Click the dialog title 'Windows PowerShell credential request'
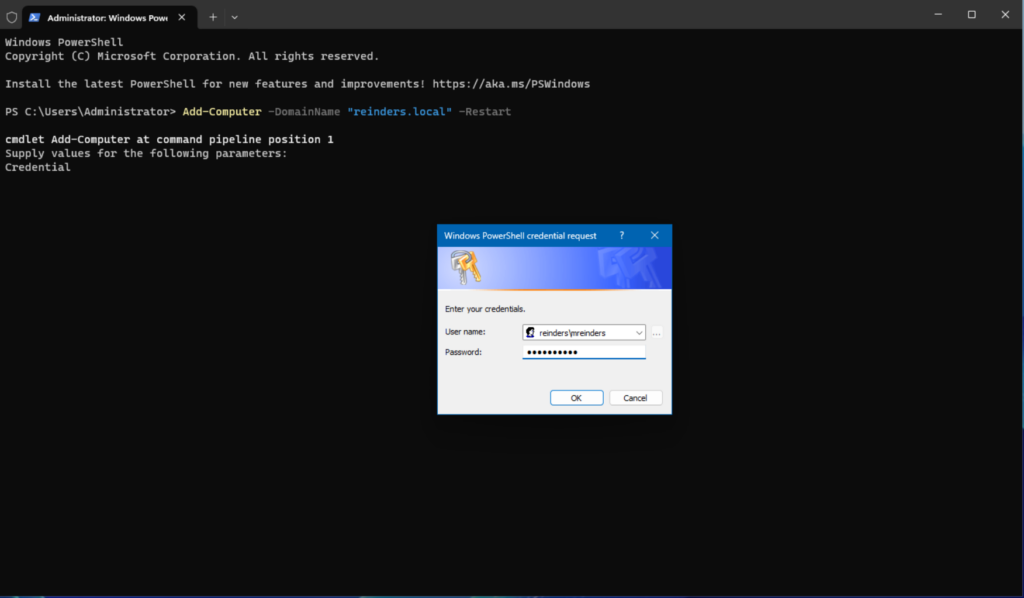The image size is (1024, 598). coord(520,236)
